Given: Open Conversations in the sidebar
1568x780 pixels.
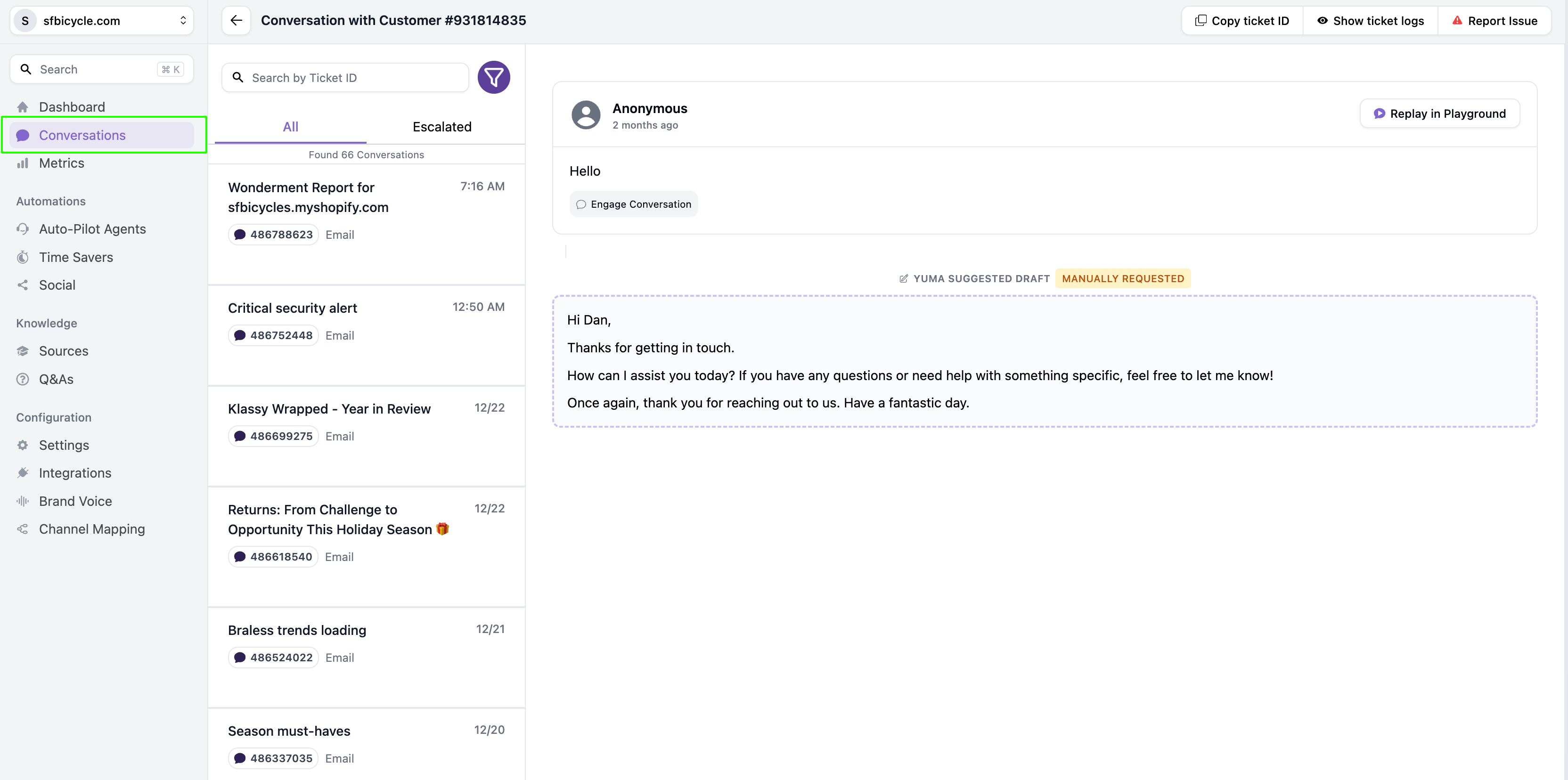Looking at the screenshot, I should (x=102, y=135).
